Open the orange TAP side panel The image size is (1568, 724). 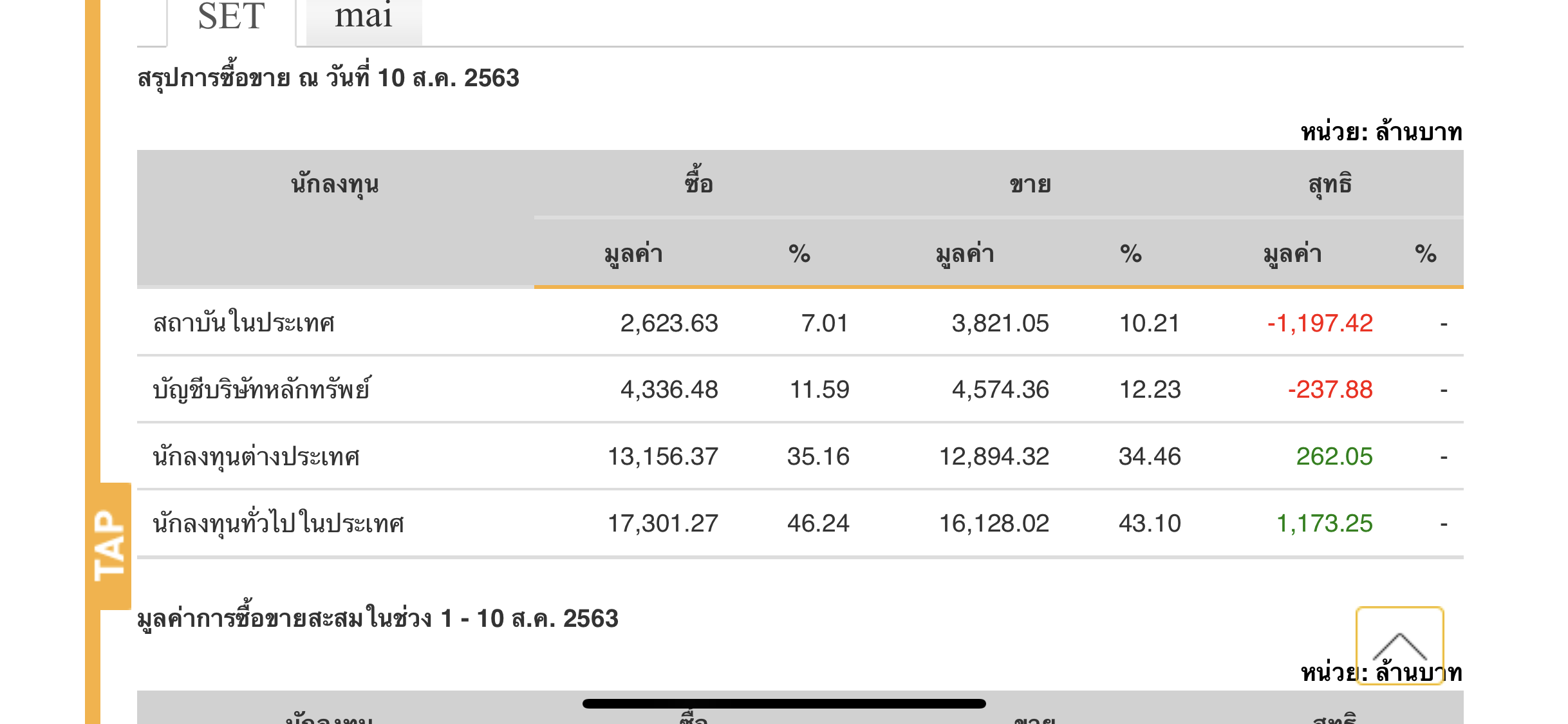pyautogui.click(x=109, y=546)
